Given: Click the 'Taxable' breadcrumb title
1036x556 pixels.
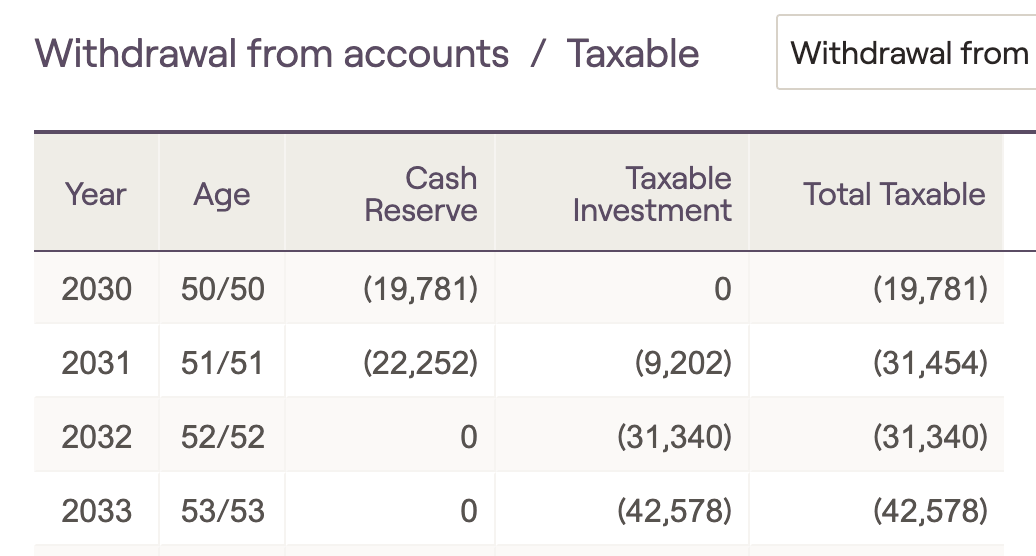Looking at the screenshot, I should pyautogui.click(x=632, y=53).
